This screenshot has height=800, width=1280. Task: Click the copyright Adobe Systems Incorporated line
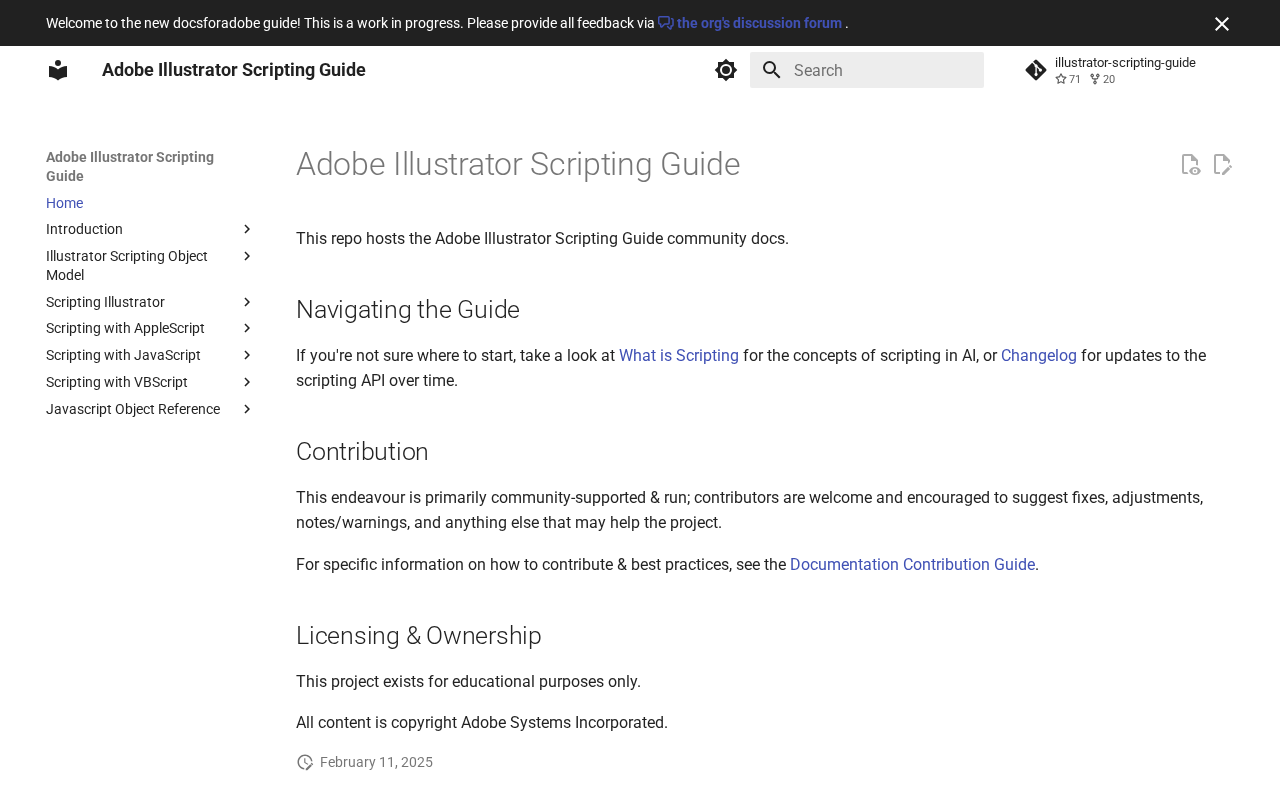tap(482, 723)
